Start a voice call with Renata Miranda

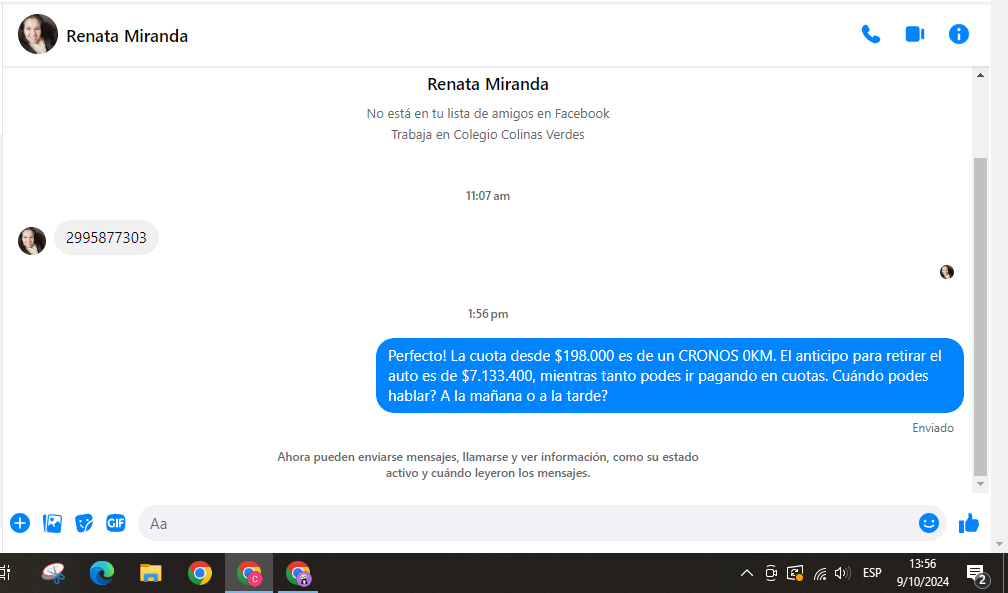870,34
